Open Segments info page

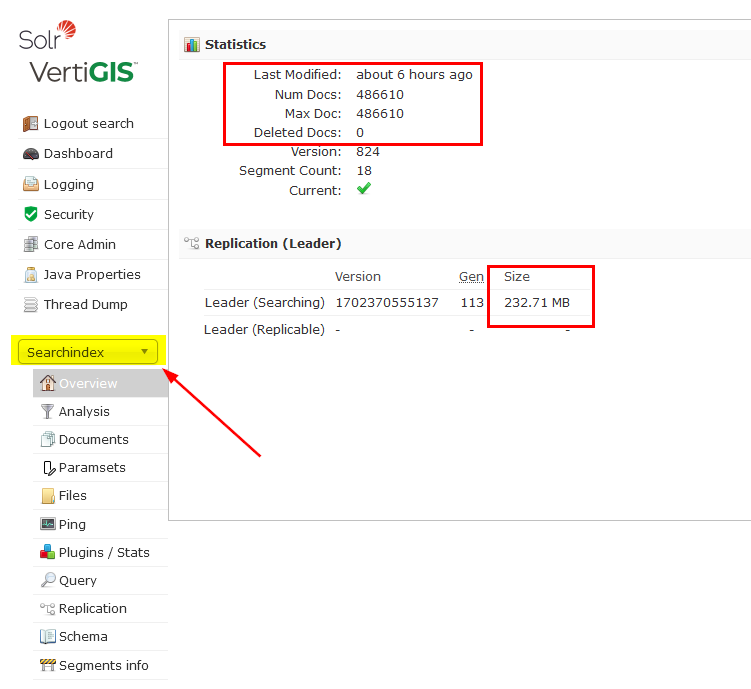click(103, 666)
